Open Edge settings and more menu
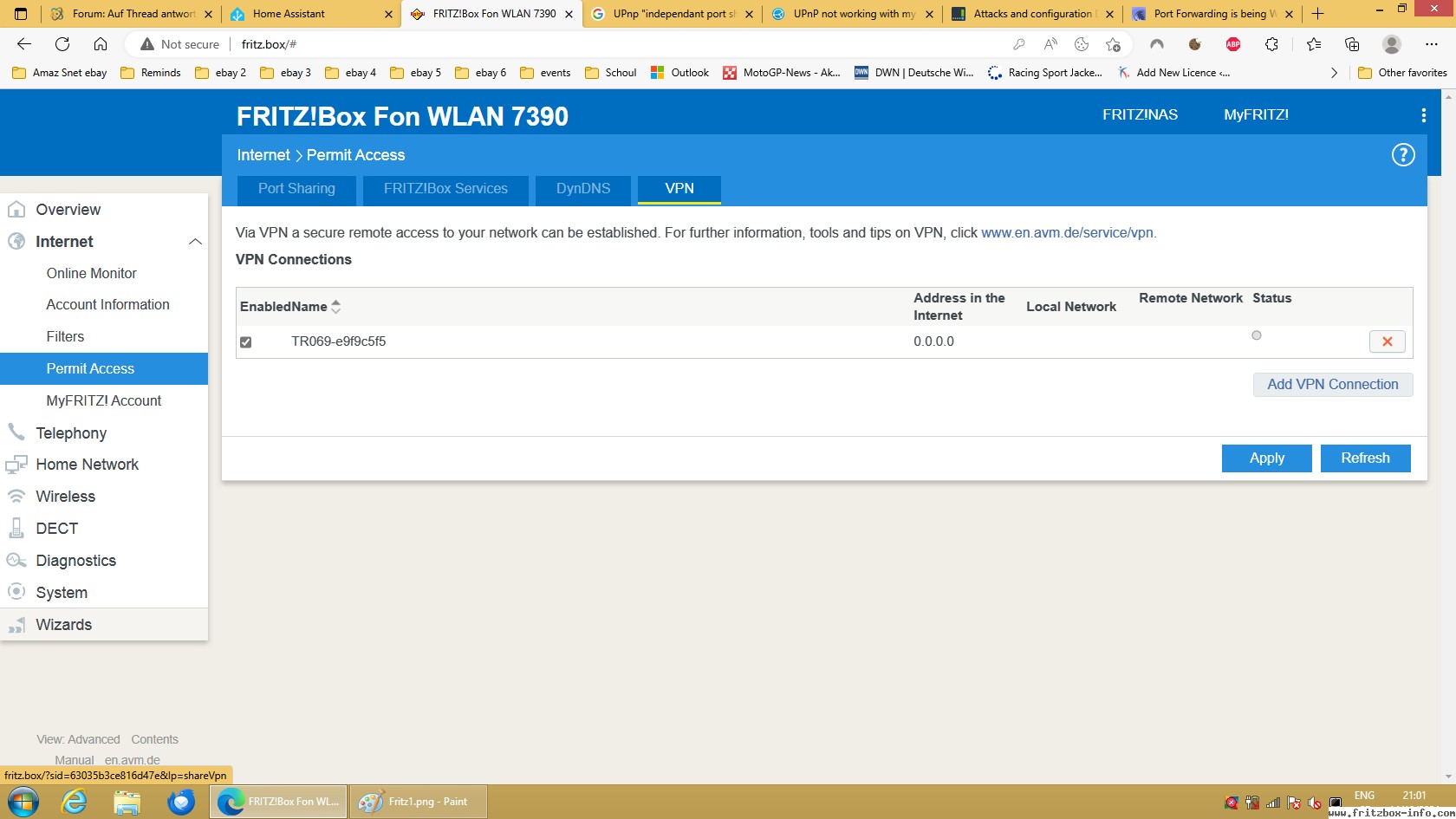 1431,44
